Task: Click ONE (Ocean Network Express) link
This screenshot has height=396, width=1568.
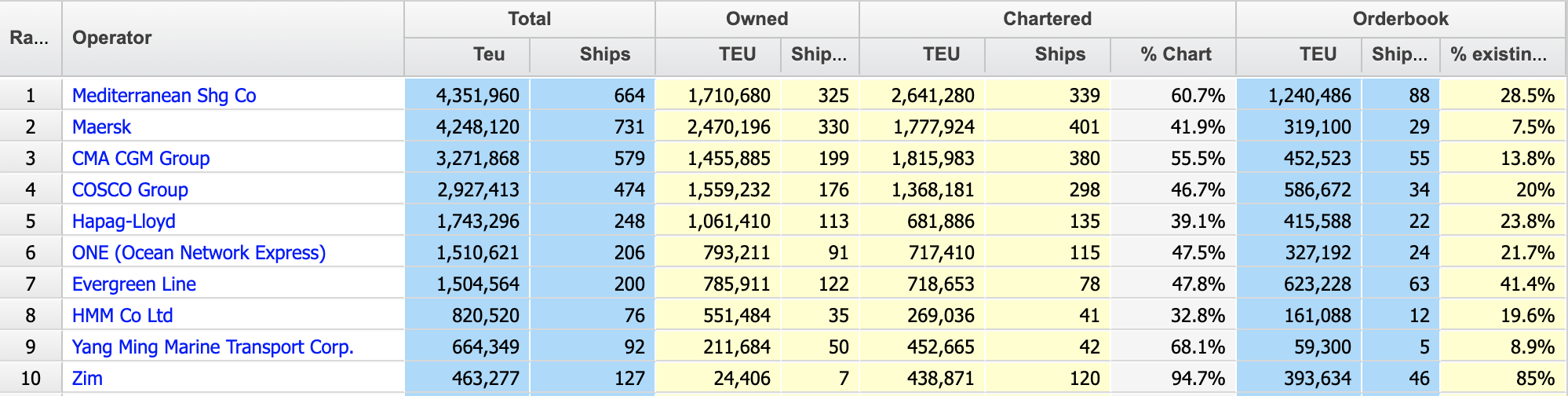Action: click(x=199, y=253)
